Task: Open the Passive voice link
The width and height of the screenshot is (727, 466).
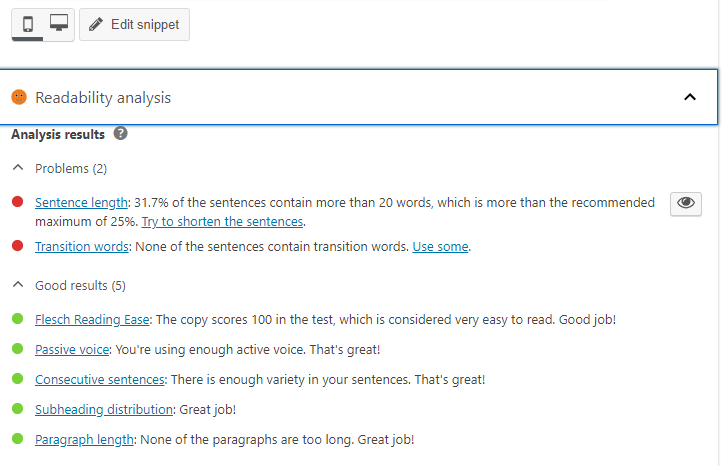Action: point(72,350)
